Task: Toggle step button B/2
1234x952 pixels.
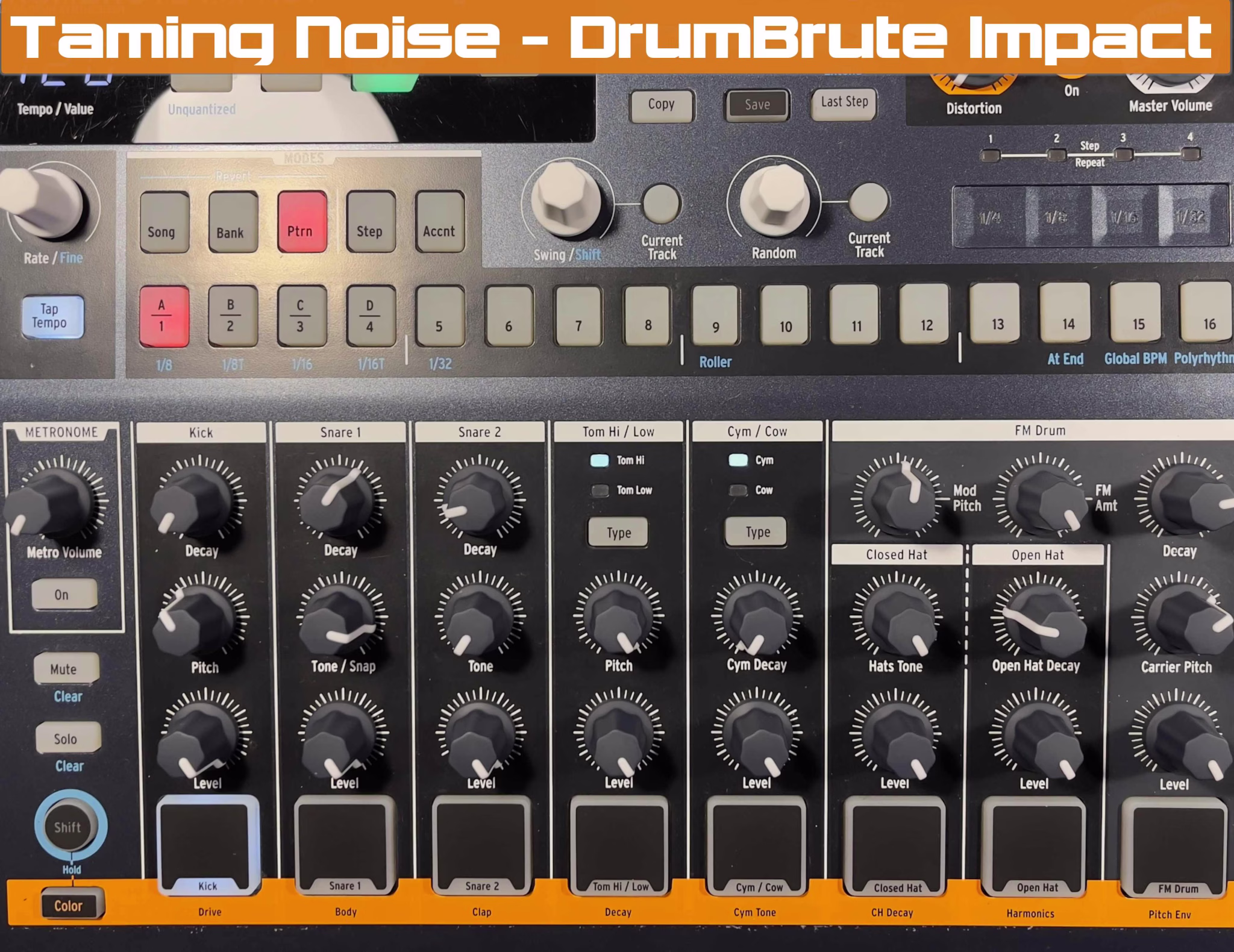Action: click(x=233, y=316)
